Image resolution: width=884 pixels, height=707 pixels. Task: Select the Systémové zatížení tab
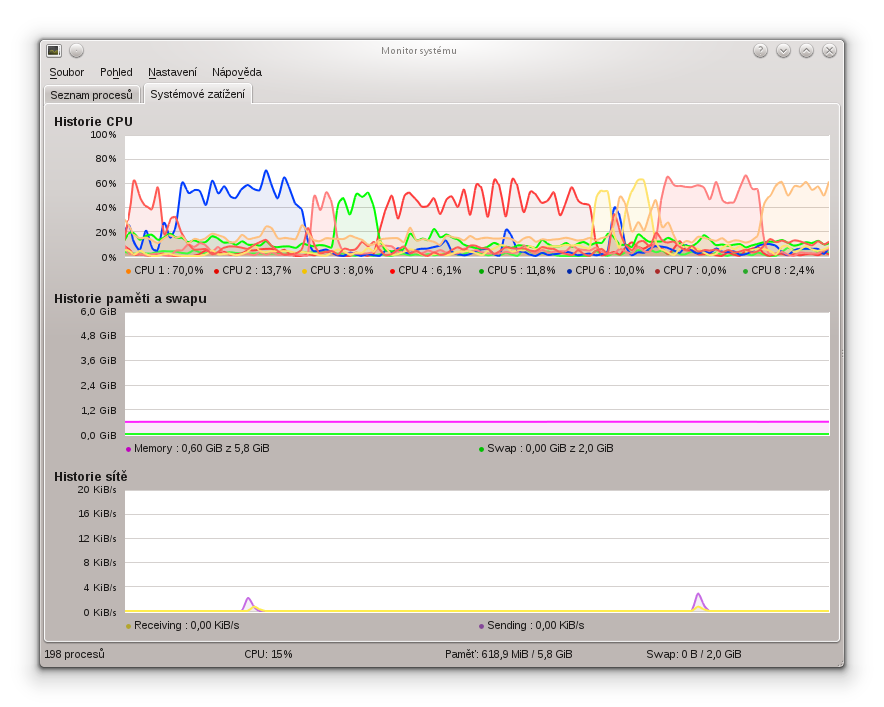[197, 94]
